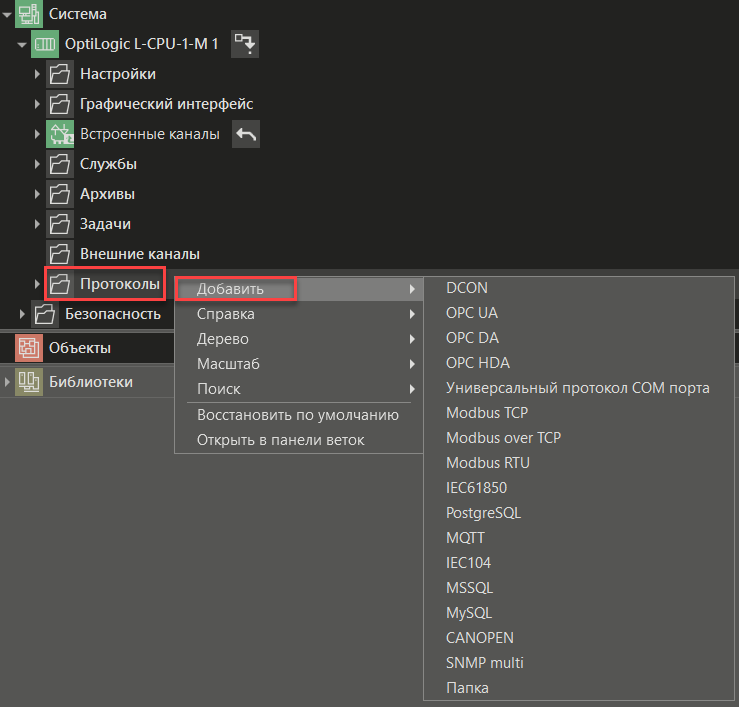Click the Графический интерфейс folder icon
This screenshot has height=707, width=739.
(60, 104)
